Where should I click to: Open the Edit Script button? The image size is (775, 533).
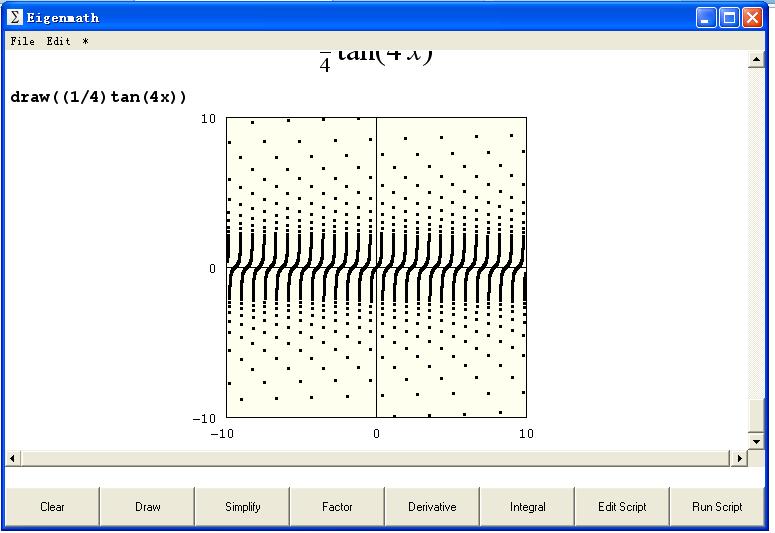tap(622, 507)
